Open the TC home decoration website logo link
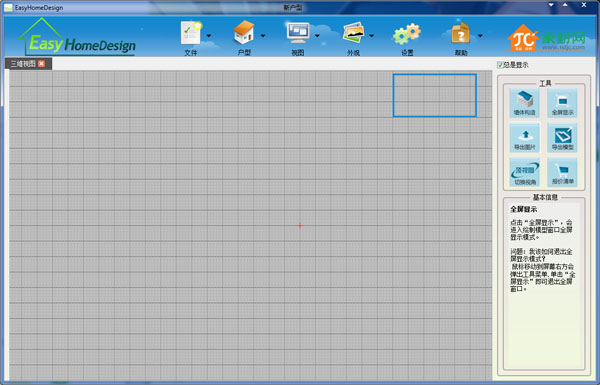This screenshot has height=385, width=600. pyautogui.click(x=546, y=38)
